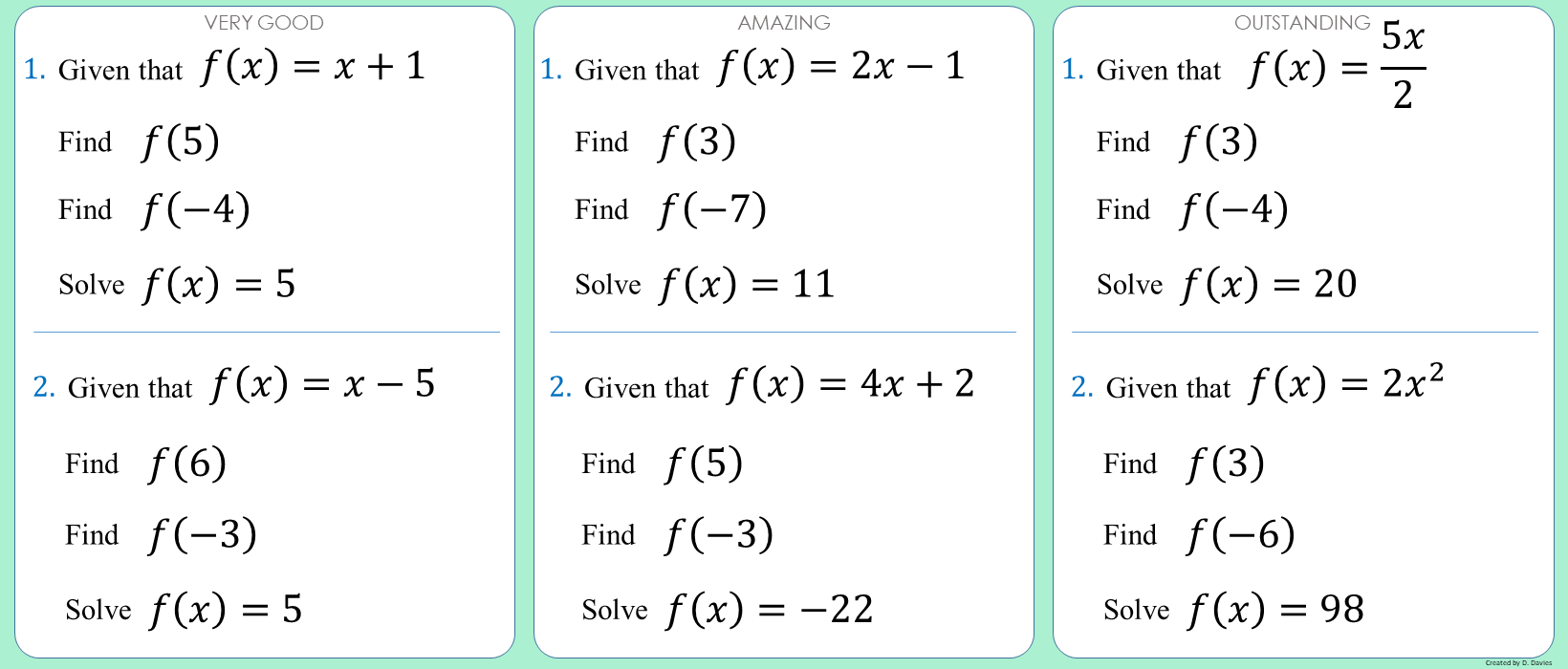The width and height of the screenshot is (1568, 669).
Task: Select f(x) = x − 5 definition
Action: 323,385
